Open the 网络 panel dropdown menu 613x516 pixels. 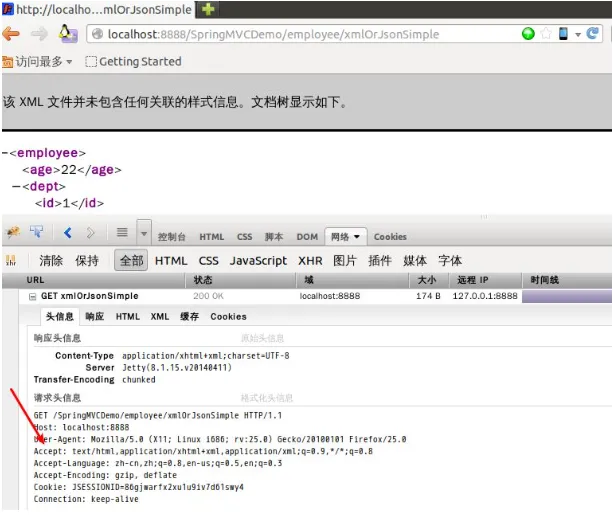coord(346,237)
